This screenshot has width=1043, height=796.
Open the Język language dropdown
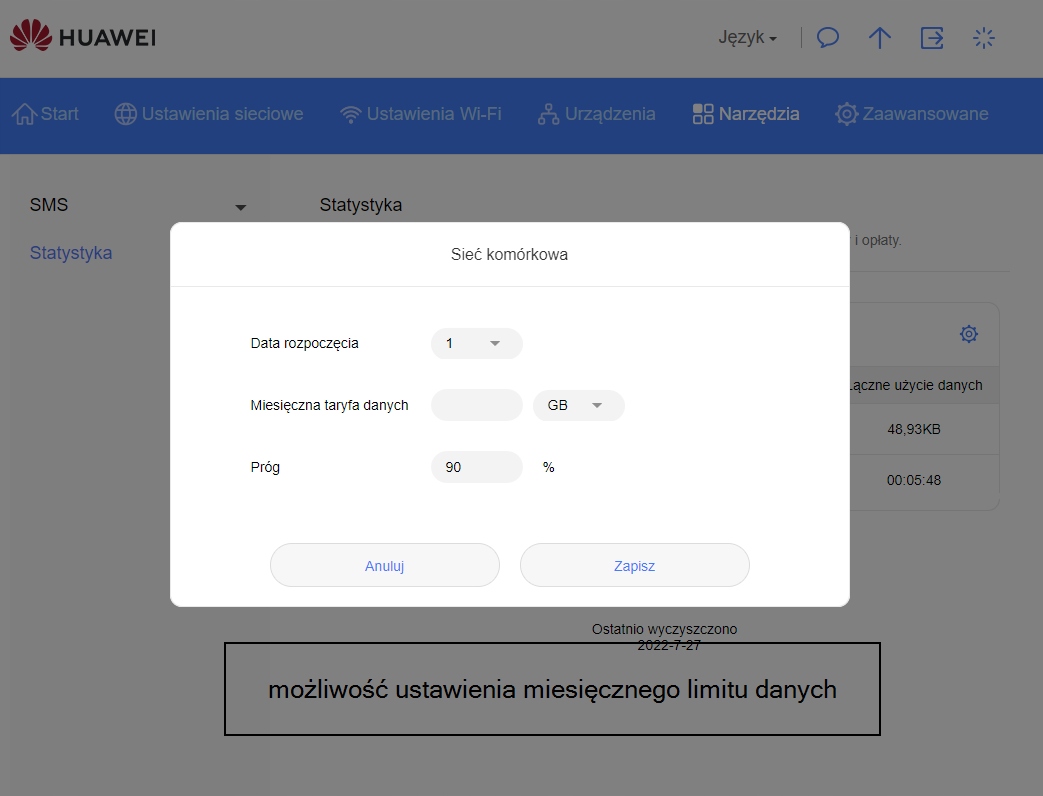pyautogui.click(x=747, y=38)
